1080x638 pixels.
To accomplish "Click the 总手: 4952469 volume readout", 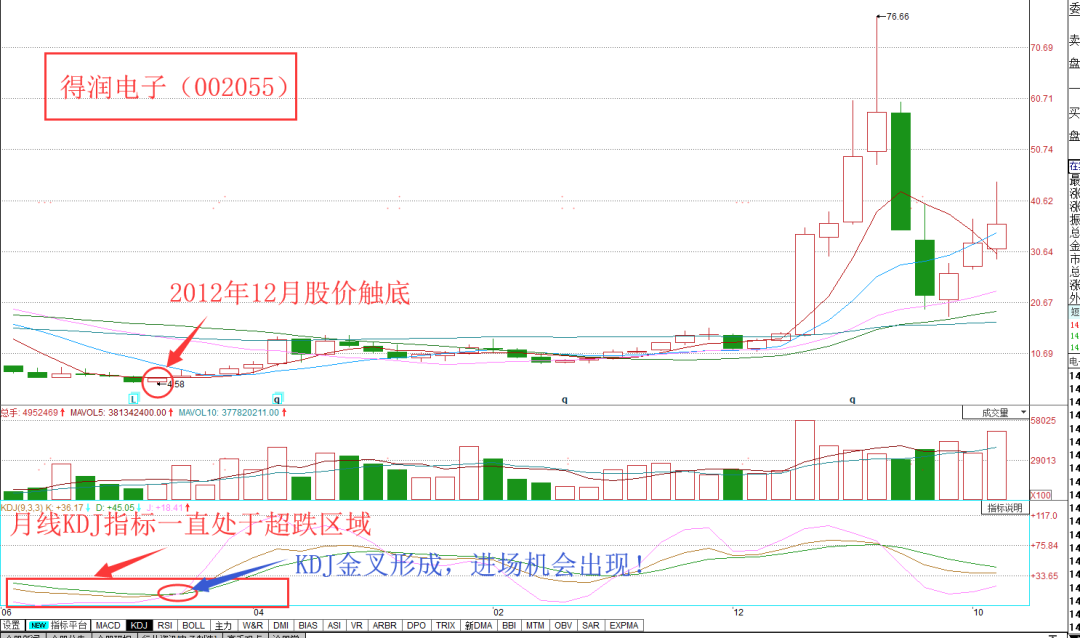I will click(x=33, y=413).
